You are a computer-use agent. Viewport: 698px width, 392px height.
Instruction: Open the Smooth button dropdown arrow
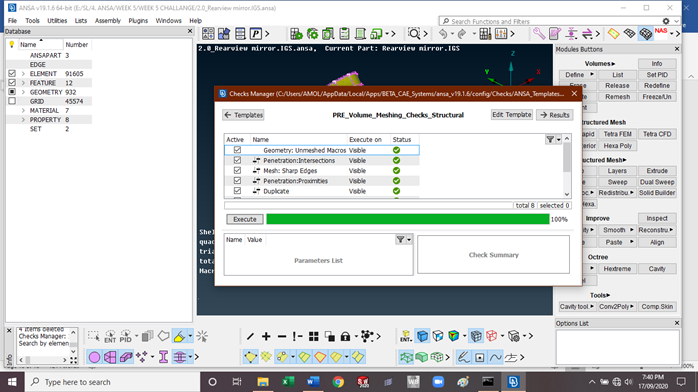pyautogui.click(x=631, y=230)
